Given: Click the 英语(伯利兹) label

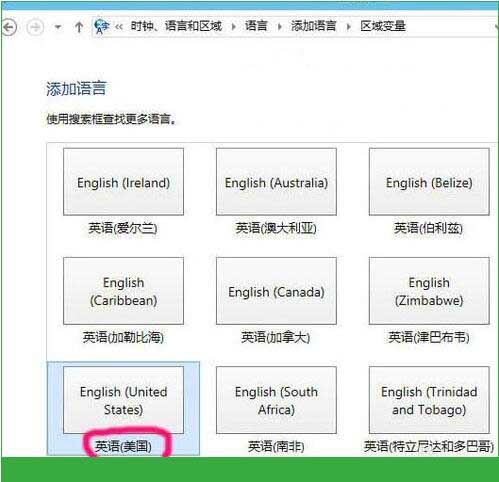Looking at the screenshot, I should 429,228.
